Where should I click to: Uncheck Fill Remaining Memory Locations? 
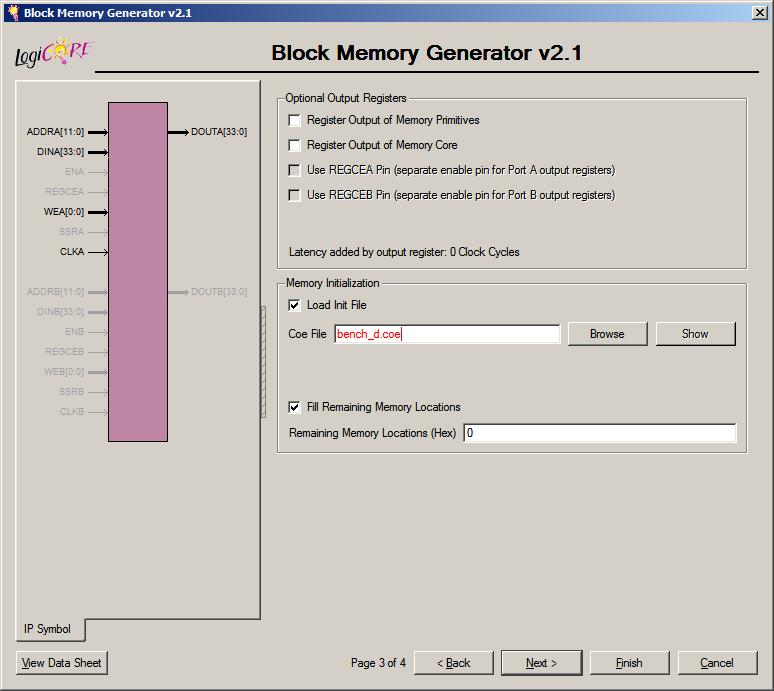(294, 407)
